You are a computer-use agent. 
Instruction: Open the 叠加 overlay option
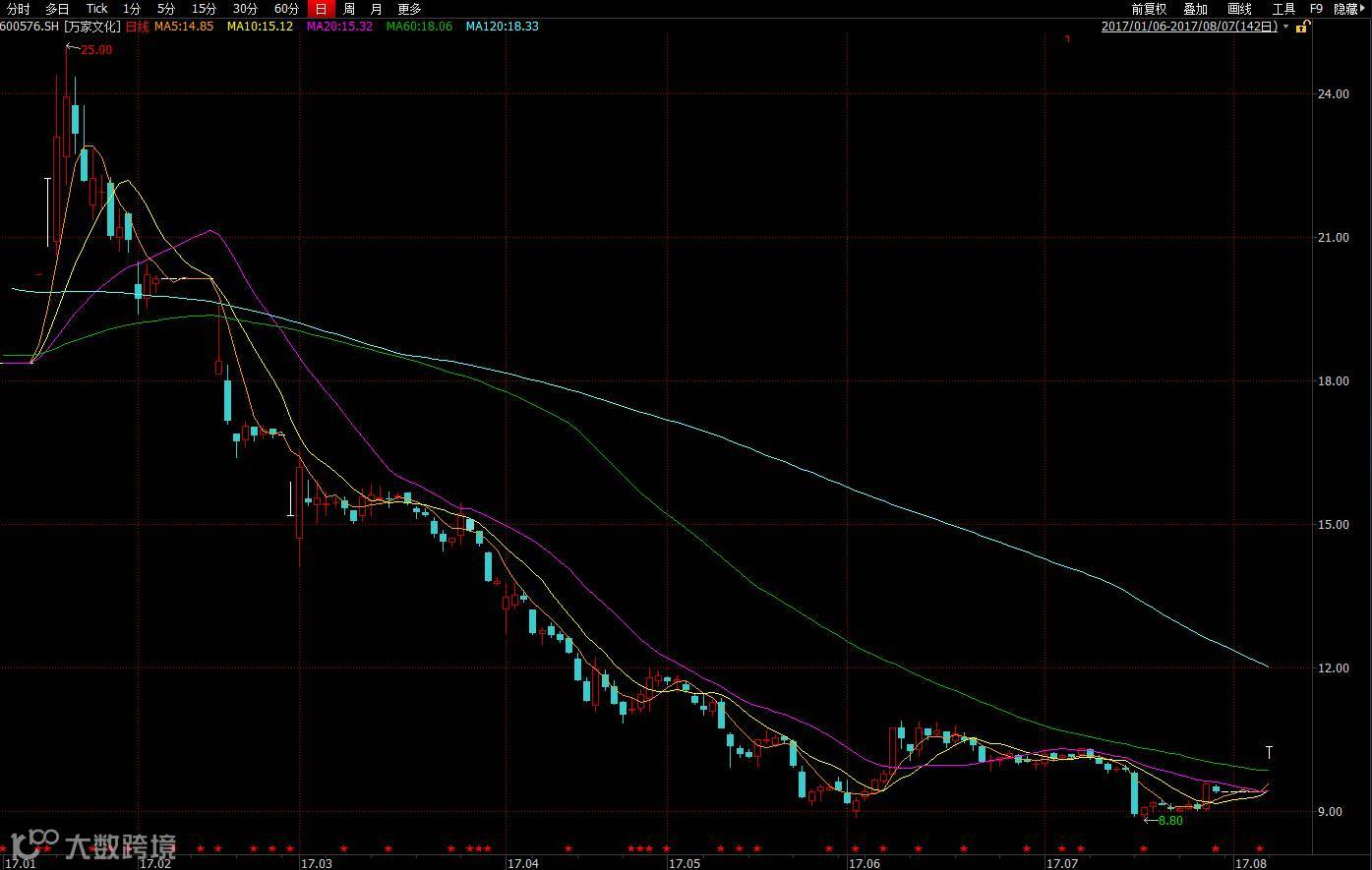[1195, 9]
